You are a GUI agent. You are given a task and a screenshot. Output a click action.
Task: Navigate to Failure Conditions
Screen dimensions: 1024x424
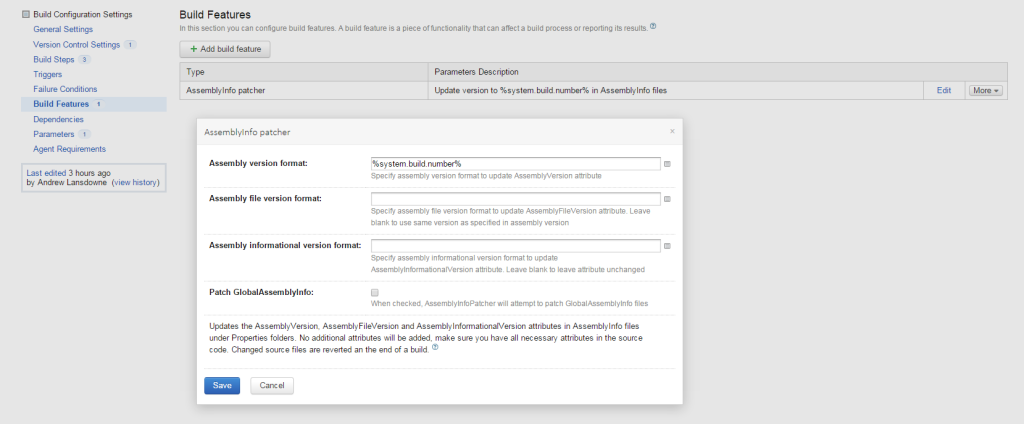tap(65, 89)
